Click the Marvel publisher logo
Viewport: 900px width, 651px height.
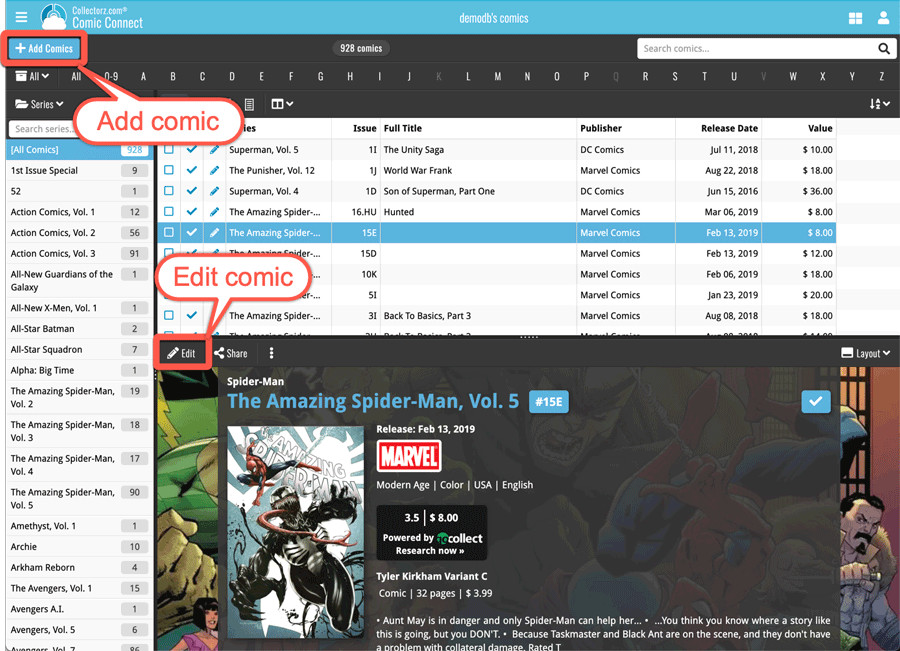pos(409,456)
